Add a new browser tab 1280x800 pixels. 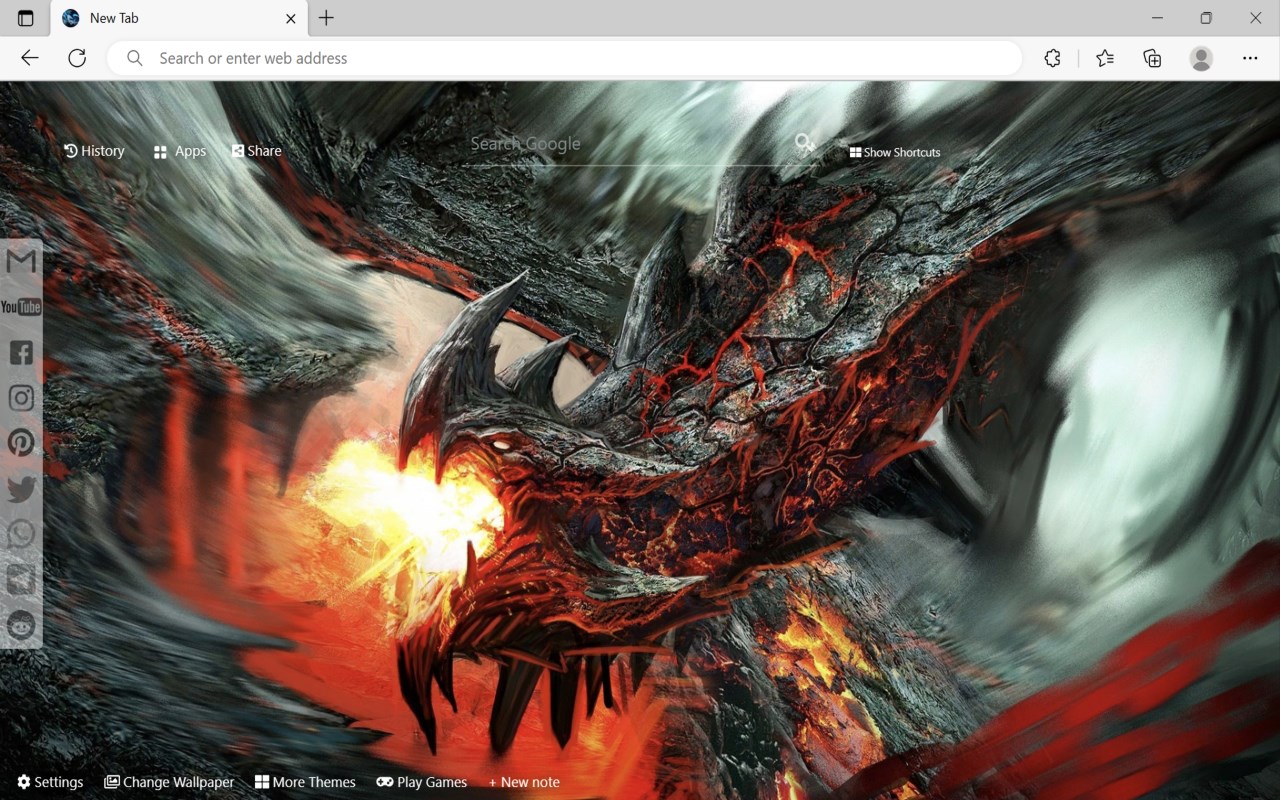(326, 18)
